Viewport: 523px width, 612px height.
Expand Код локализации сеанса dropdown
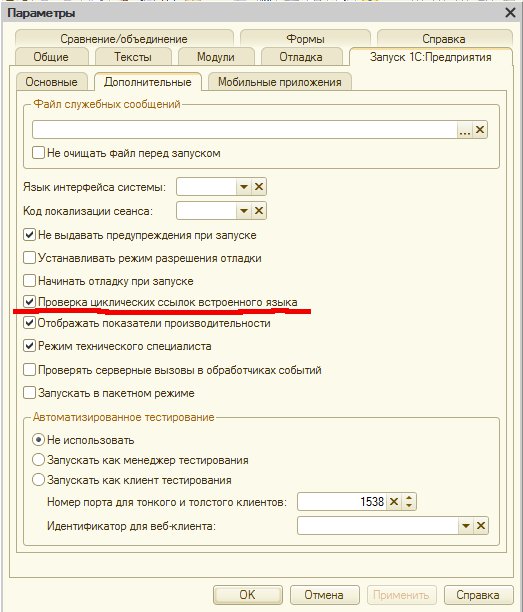point(244,211)
